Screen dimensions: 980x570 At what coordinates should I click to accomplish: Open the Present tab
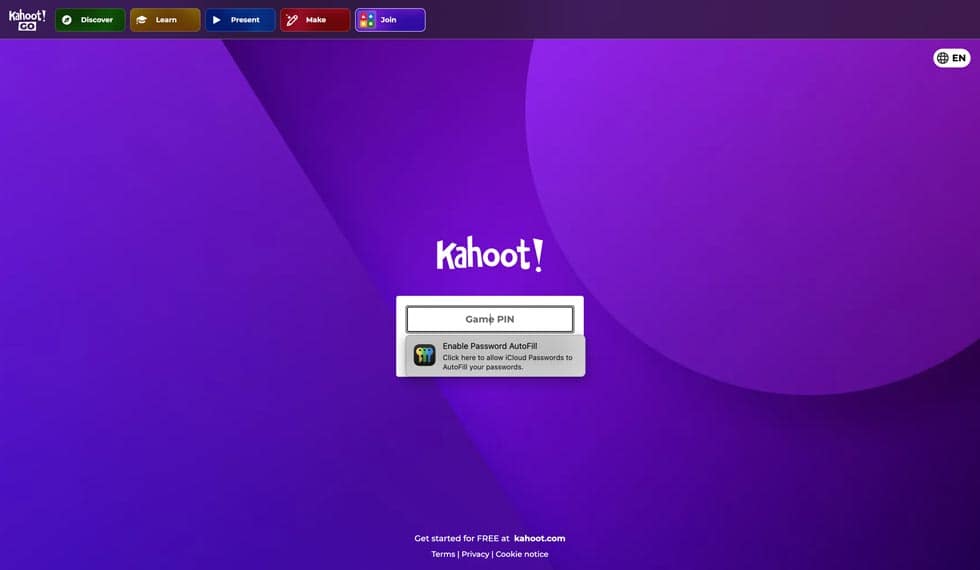pos(240,20)
